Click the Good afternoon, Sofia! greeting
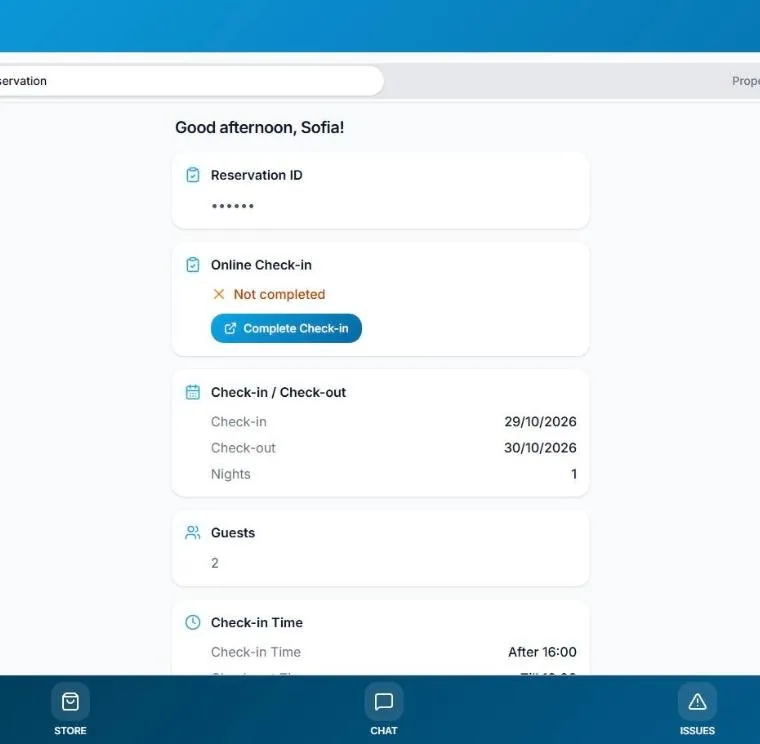 pyautogui.click(x=259, y=127)
